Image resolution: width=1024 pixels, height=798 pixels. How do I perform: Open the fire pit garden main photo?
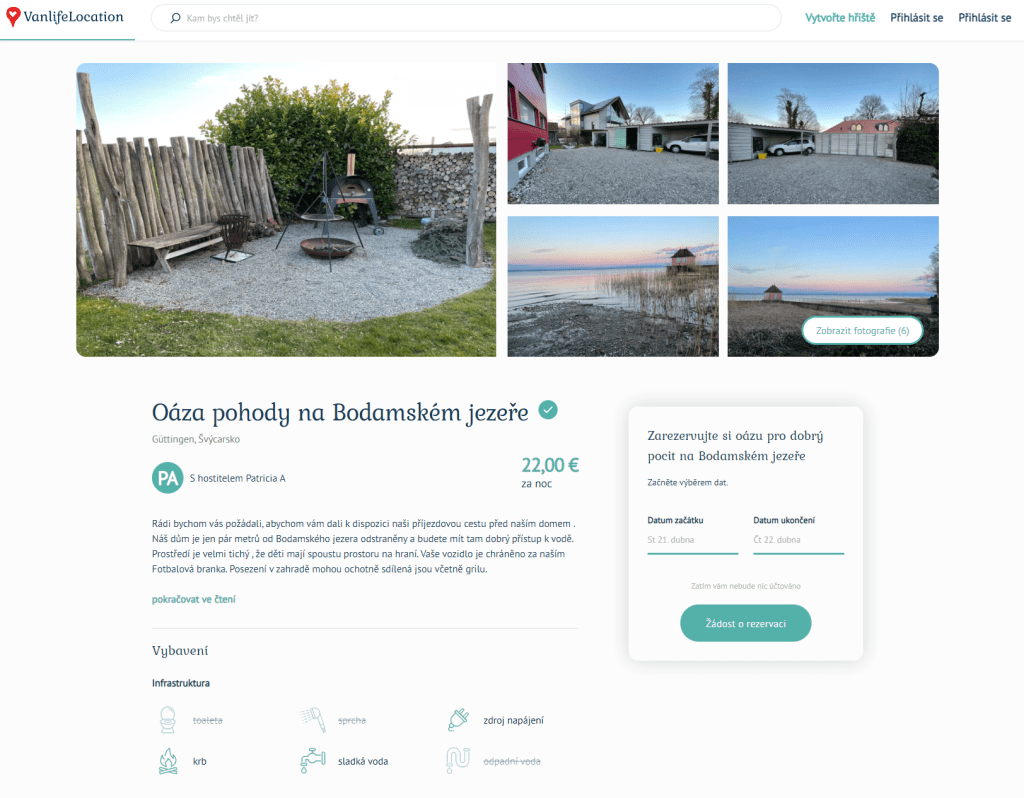[x=286, y=210]
